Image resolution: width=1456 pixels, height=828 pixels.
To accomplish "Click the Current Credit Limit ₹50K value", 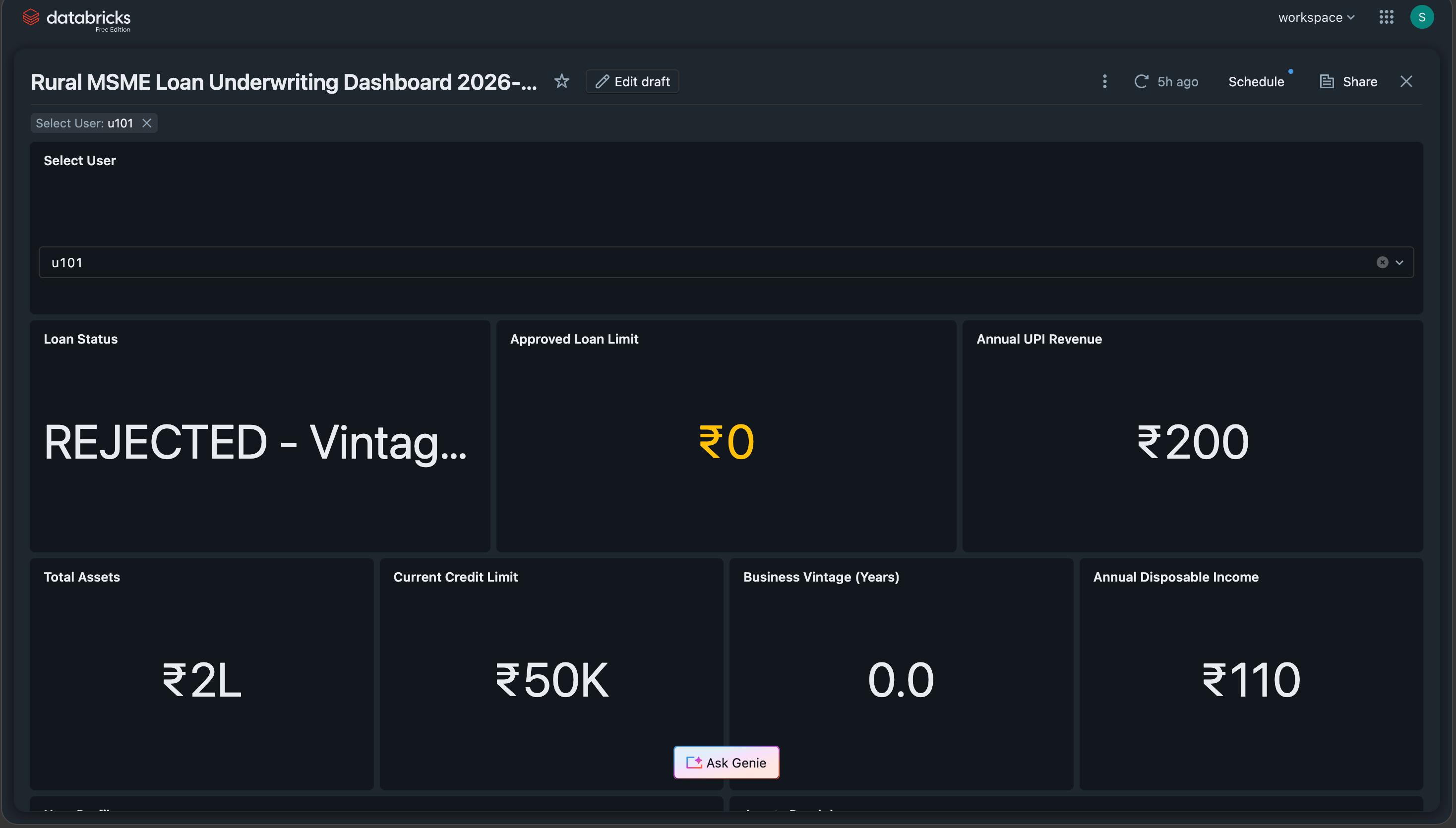I will [551, 680].
